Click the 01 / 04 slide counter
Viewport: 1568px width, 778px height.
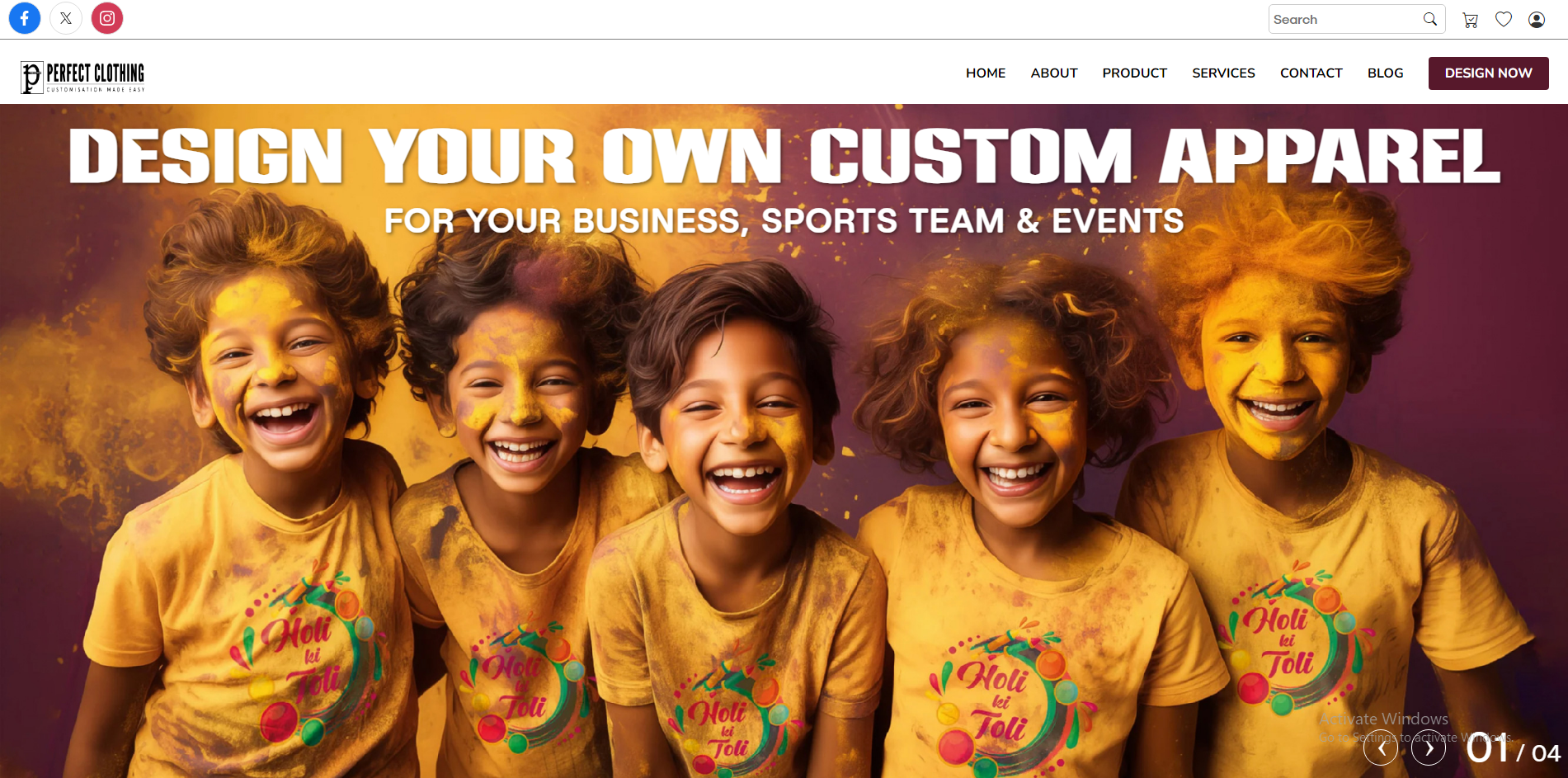click(x=1514, y=748)
